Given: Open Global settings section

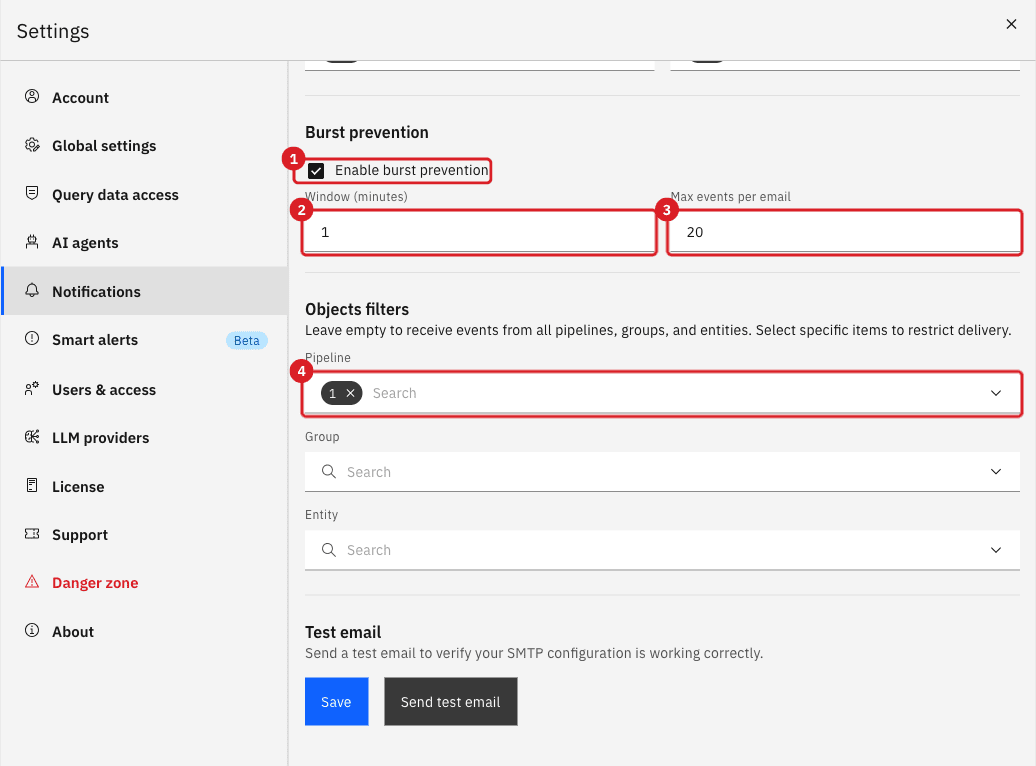Looking at the screenshot, I should 145,145.
